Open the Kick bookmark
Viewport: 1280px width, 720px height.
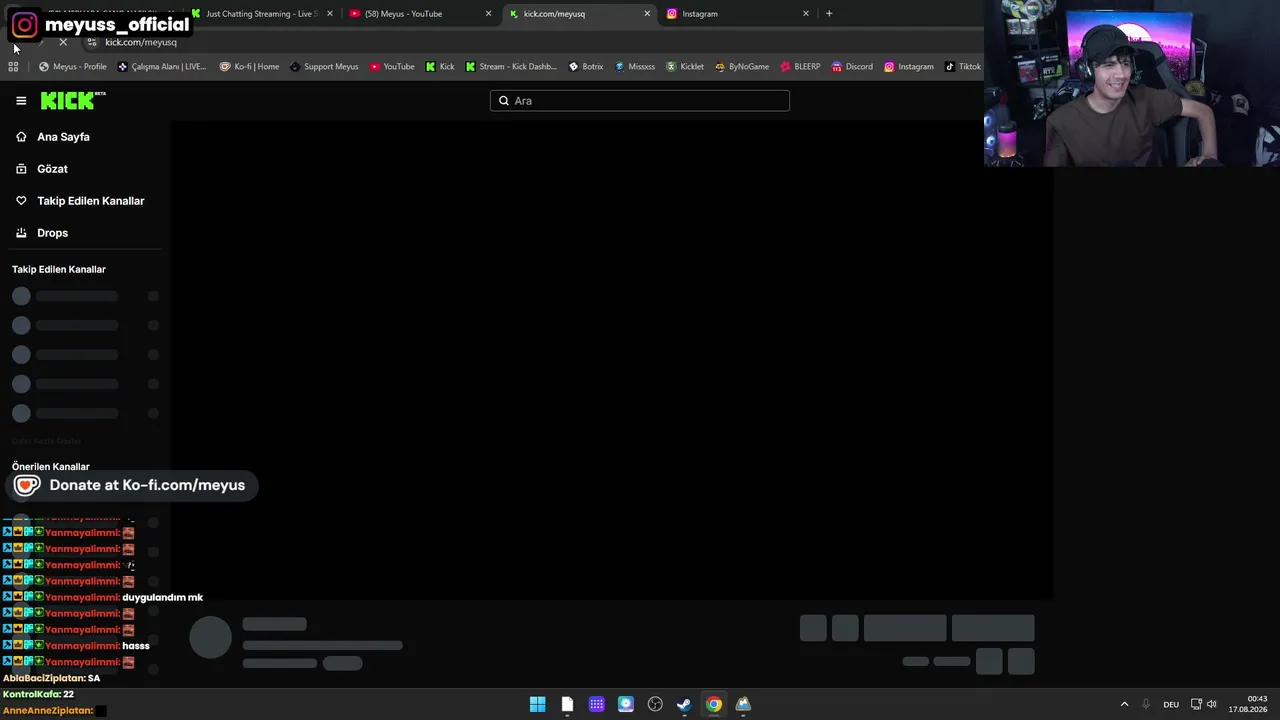pyautogui.click(x=440, y=67)
